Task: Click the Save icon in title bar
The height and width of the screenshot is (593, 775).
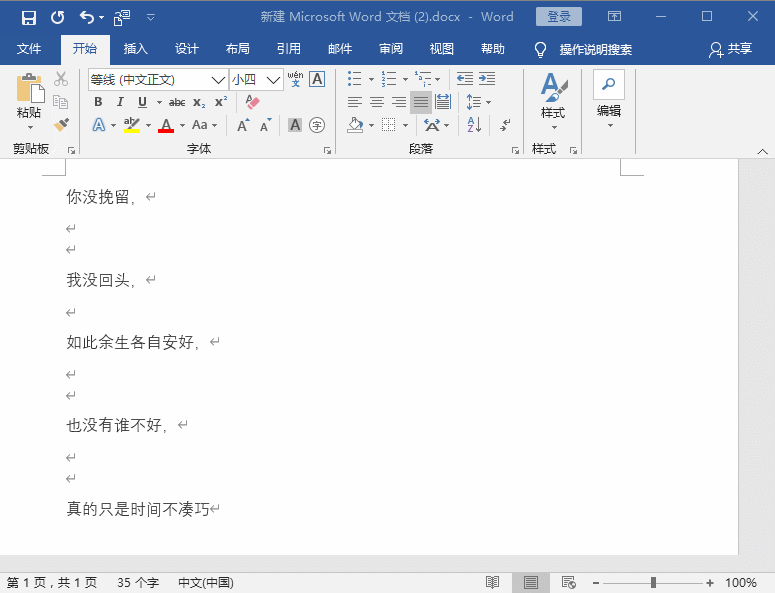Action: coord(29,18)
